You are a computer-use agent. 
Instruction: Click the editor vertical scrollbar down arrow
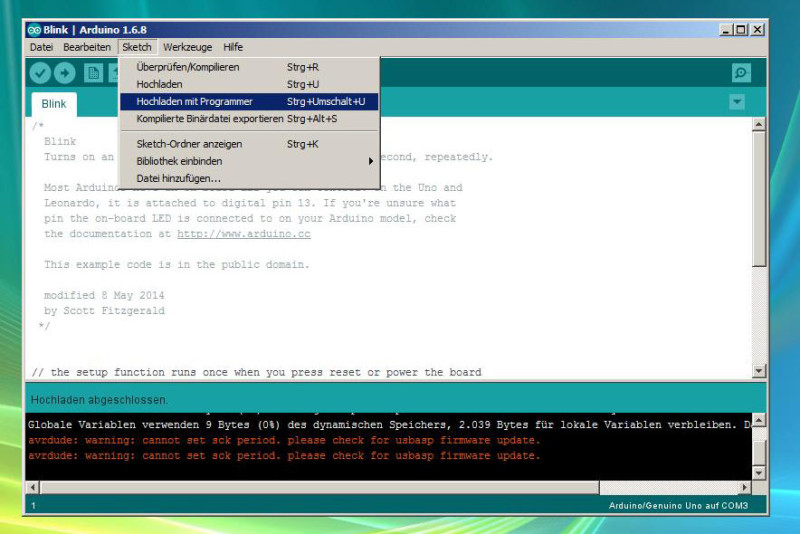(x=758, y=370)
